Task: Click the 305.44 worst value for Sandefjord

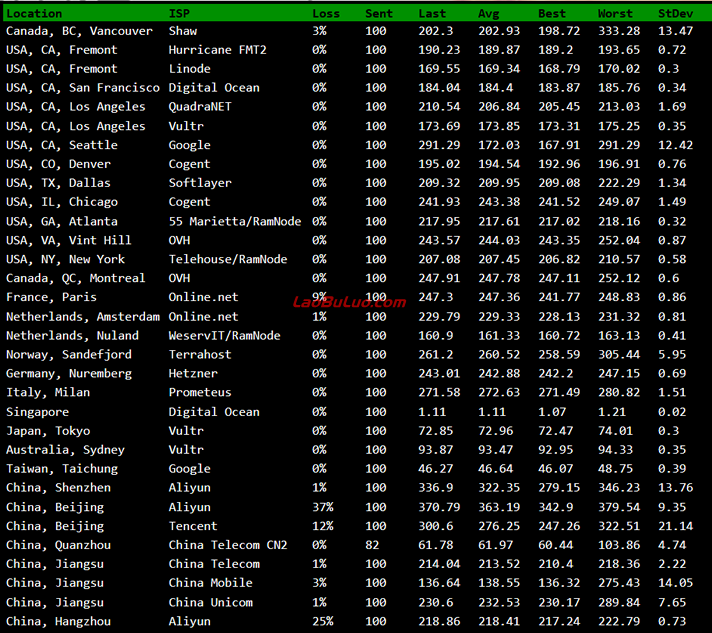Action: pos(618,355)
